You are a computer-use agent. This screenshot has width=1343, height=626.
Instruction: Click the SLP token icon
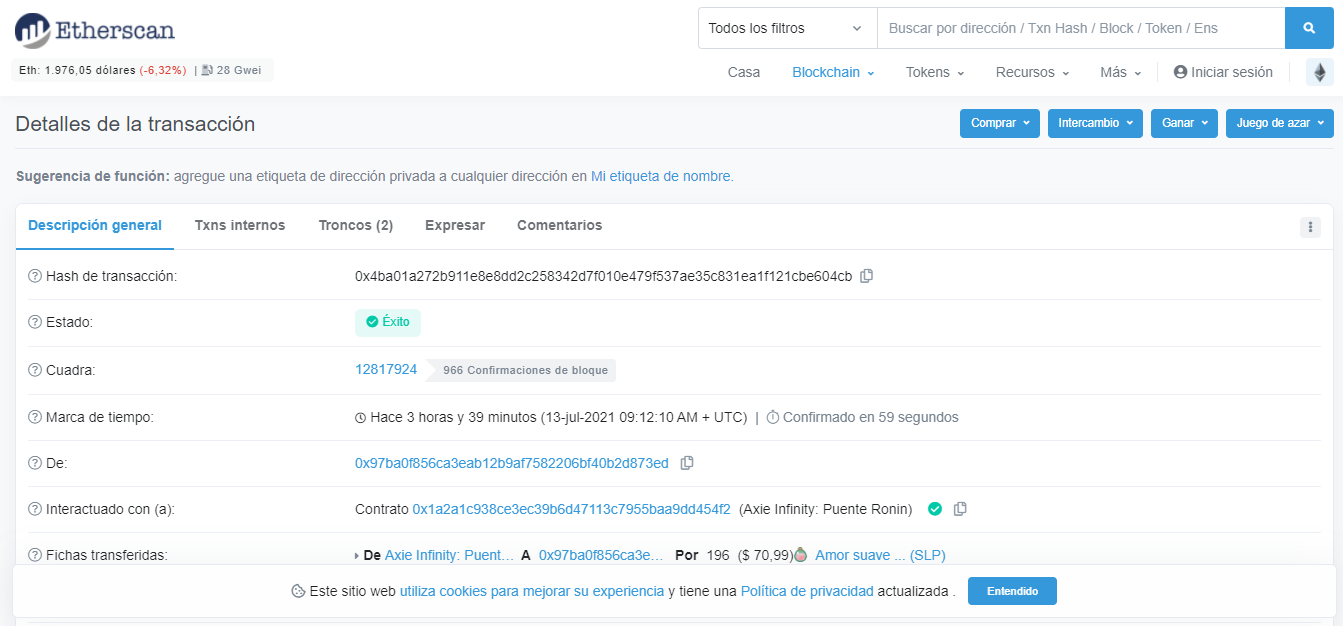[800, 555]
